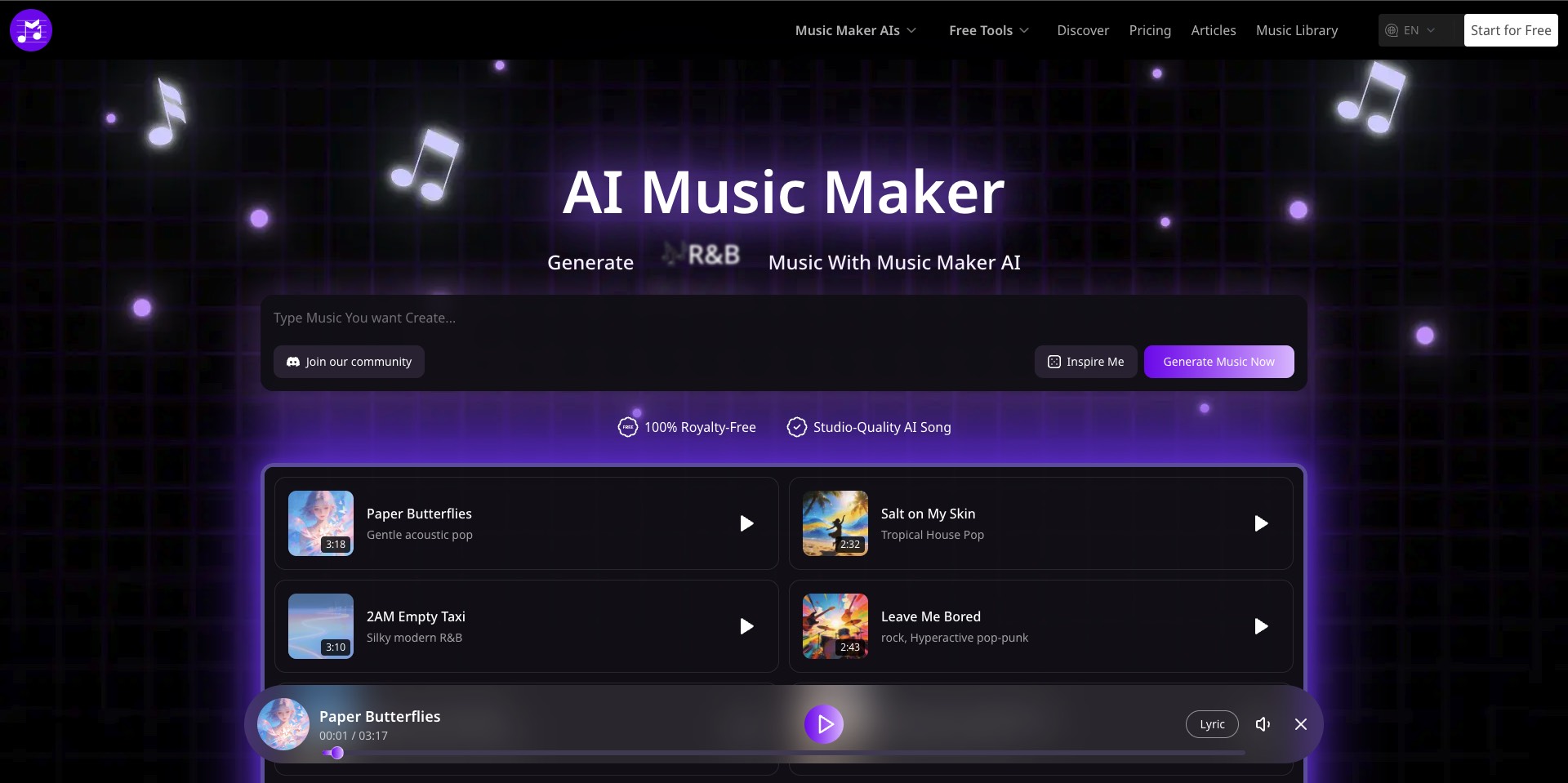
Task: Open the Music Library link
Action: click(x=1297, y=30)
